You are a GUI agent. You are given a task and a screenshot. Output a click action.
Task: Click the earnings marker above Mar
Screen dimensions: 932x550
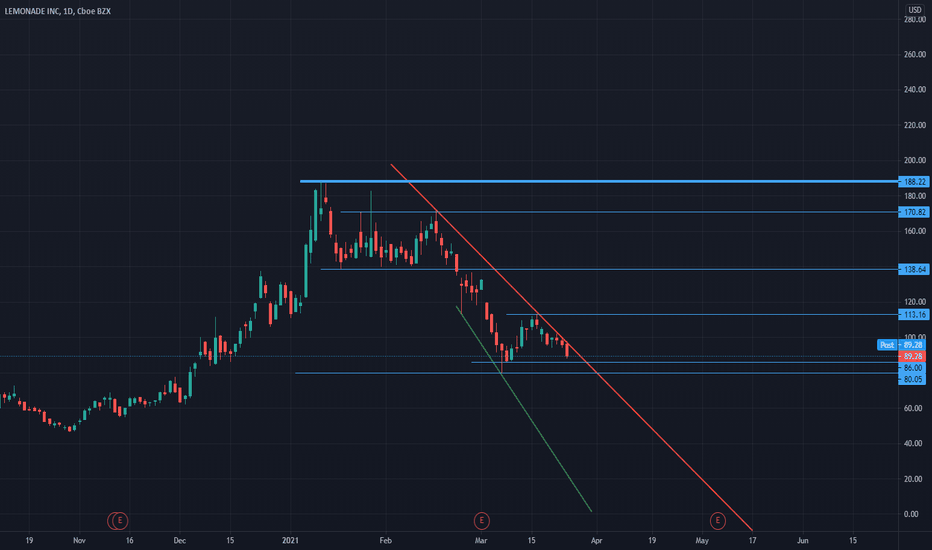(481, 521)
